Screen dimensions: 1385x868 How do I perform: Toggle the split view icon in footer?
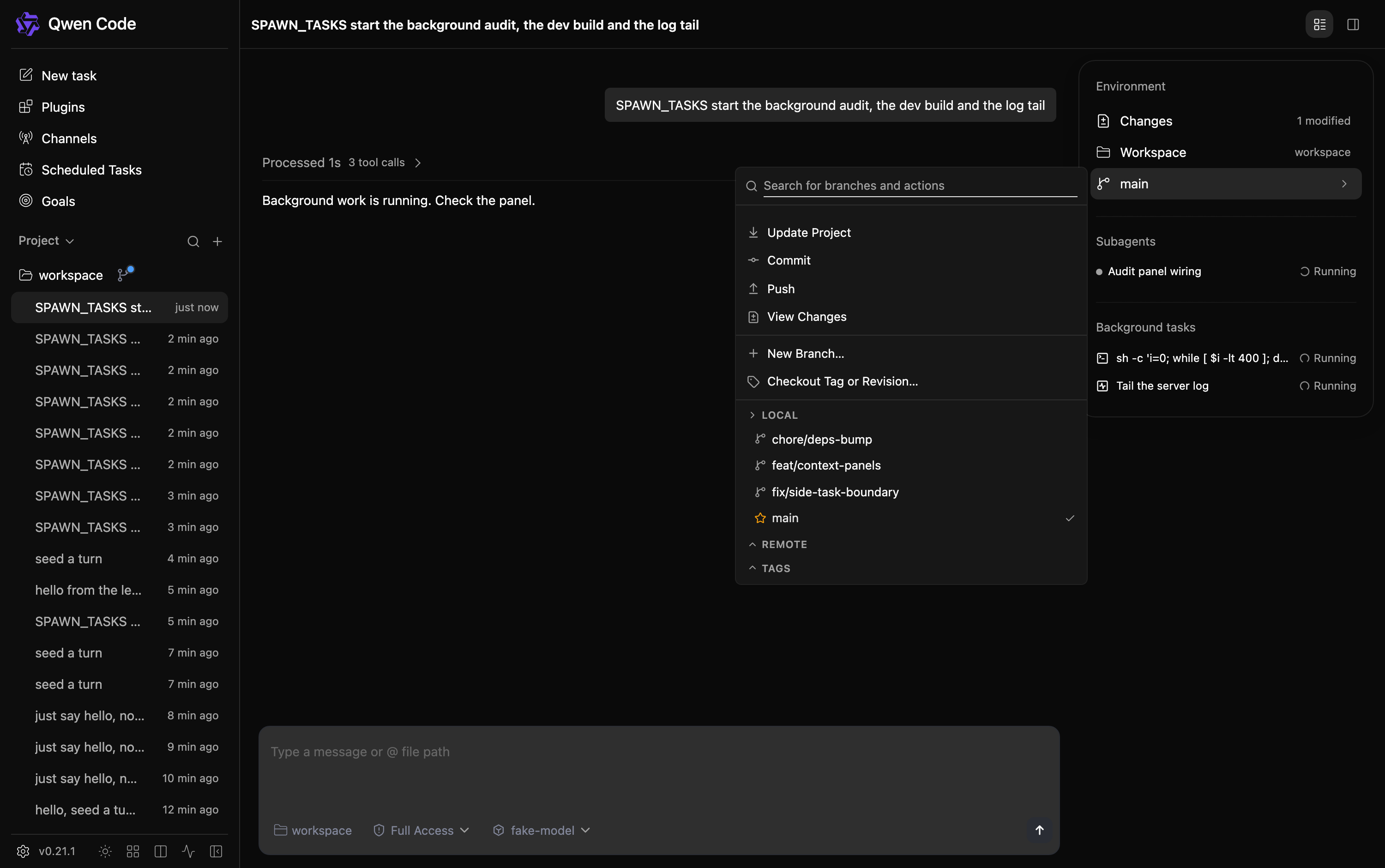click(161, 851)
